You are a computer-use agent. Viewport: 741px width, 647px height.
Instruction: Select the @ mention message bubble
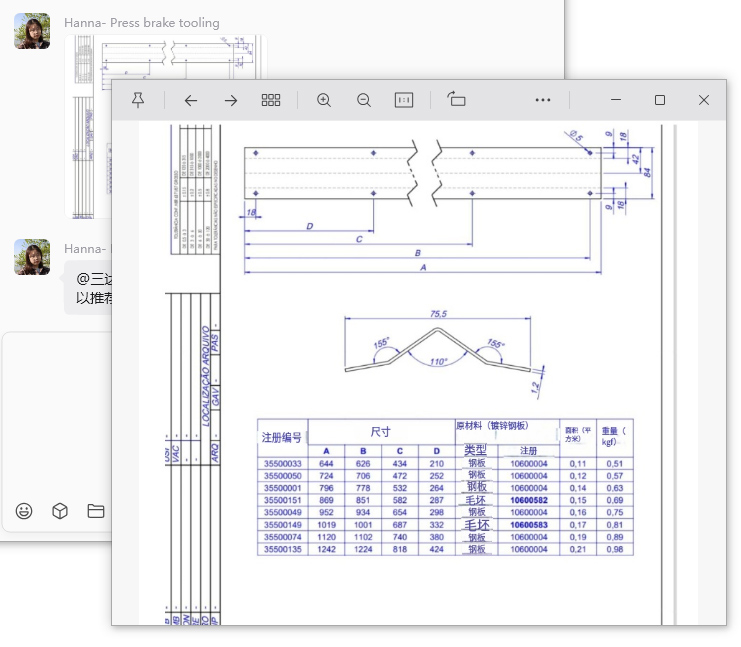click(90, 288)
